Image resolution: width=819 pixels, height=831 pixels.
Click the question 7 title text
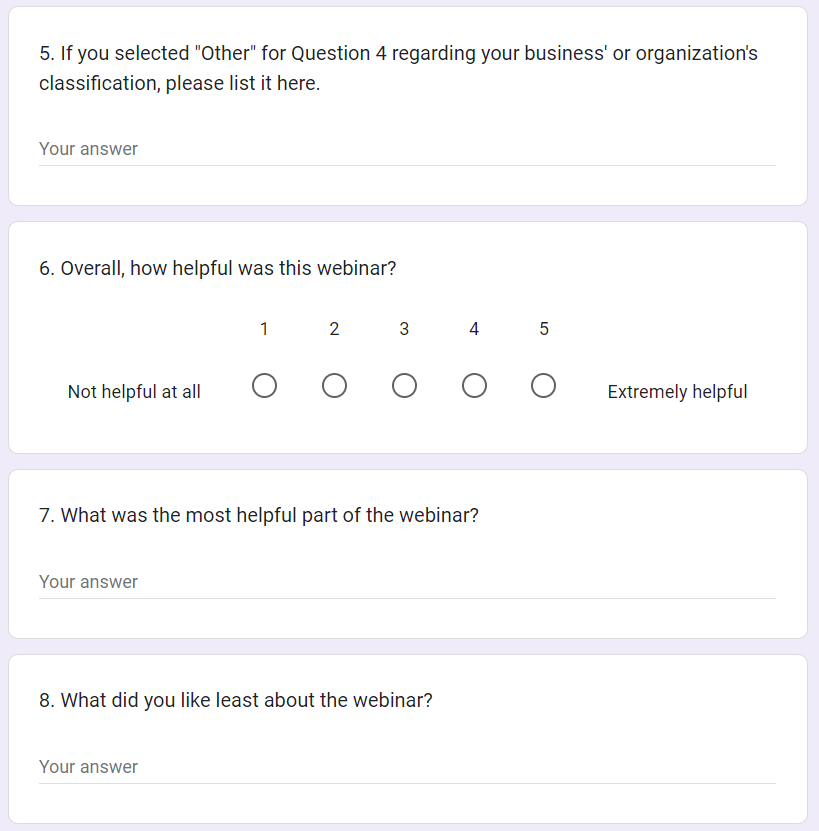tap(259, 516)
